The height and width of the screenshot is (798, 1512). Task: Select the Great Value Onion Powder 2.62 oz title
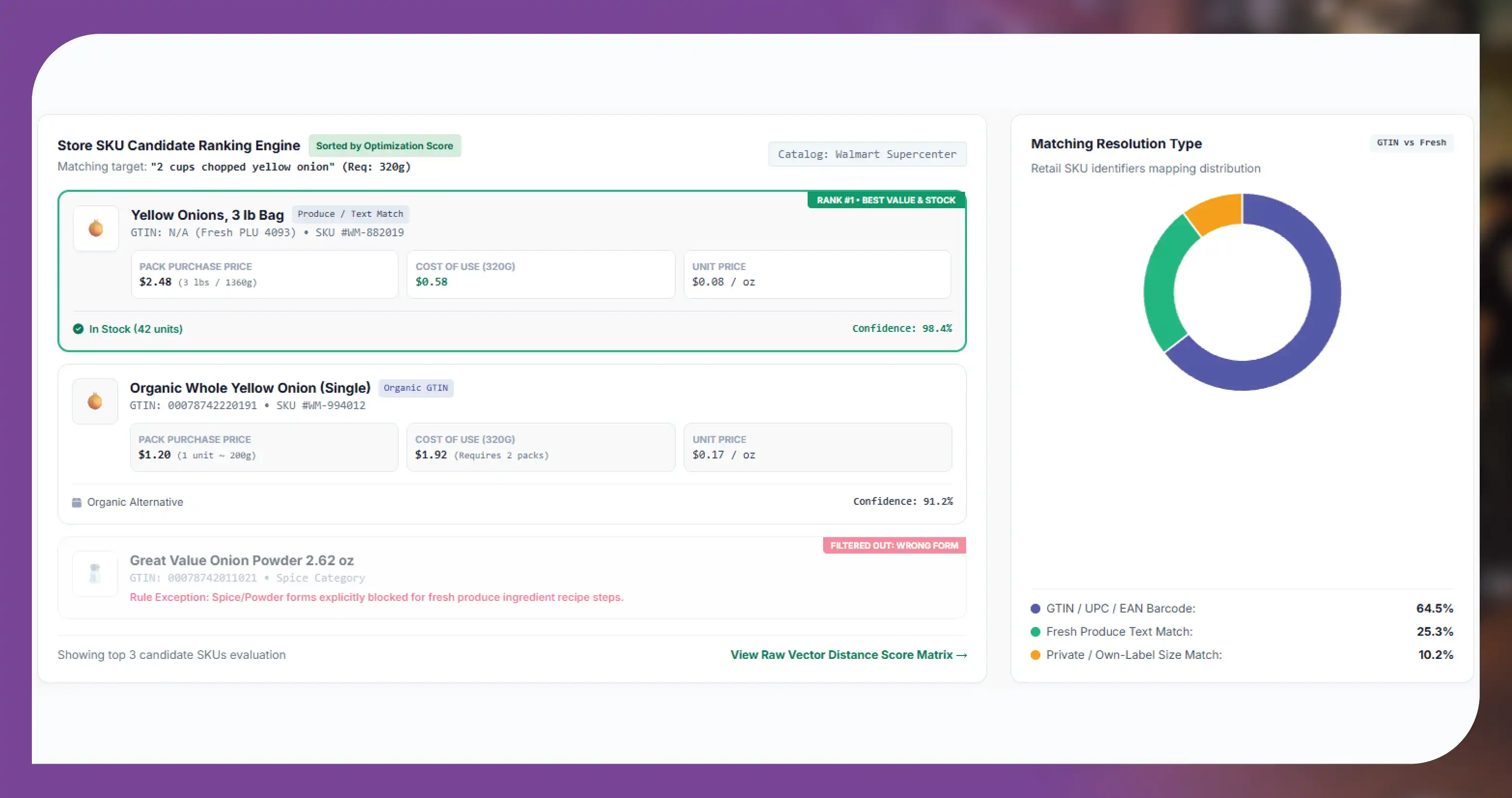(242, 560)
